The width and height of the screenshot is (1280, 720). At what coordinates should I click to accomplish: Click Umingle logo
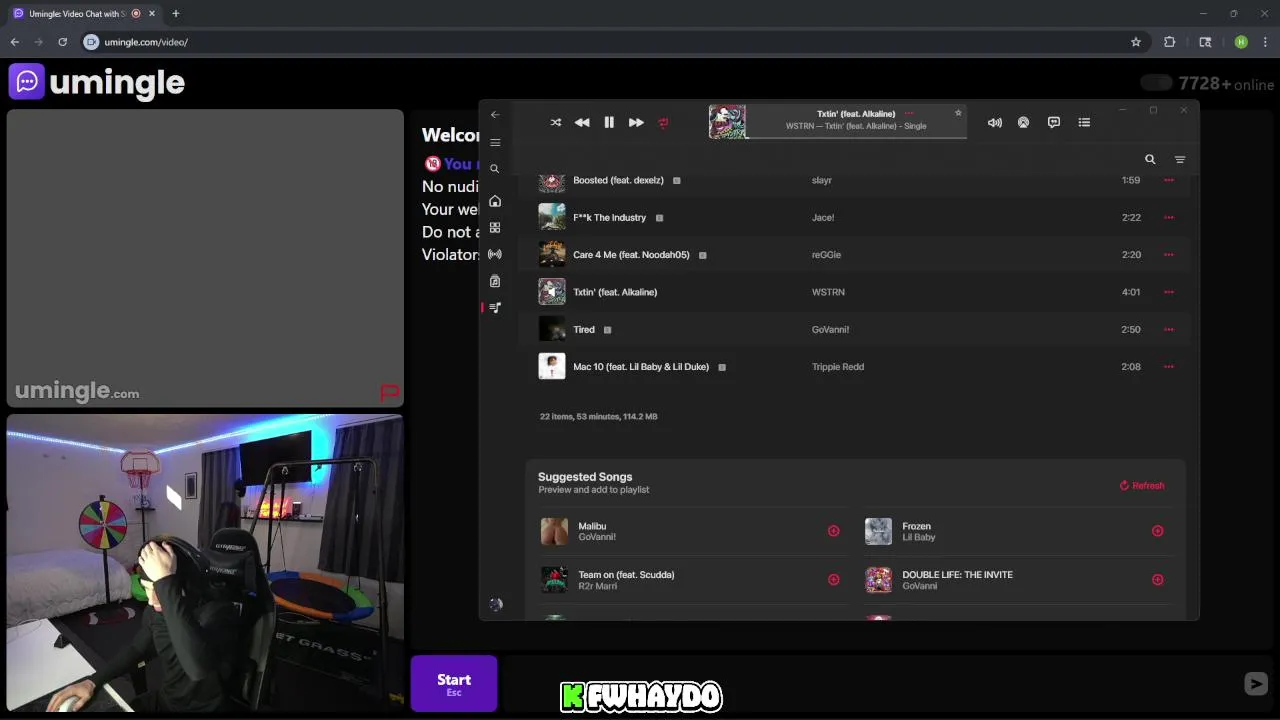click(97, 83)
